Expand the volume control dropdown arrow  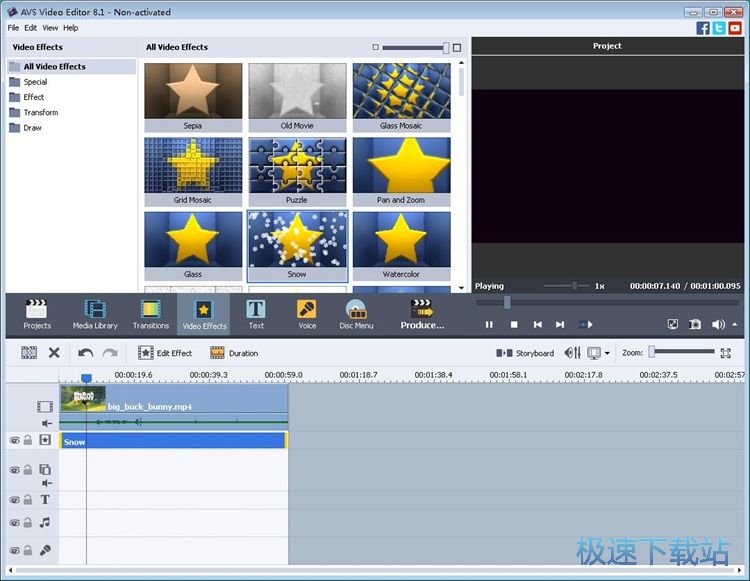tap(735, 325)
